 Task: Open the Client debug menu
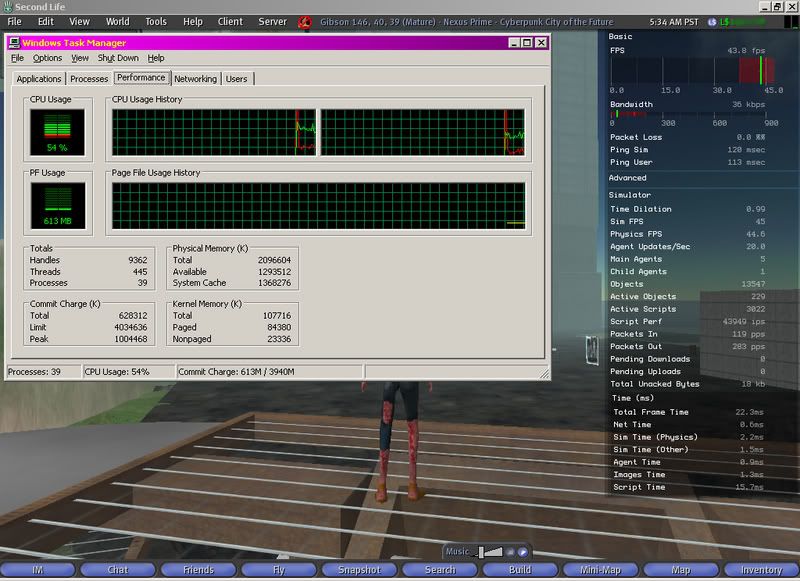pos(230,21)
